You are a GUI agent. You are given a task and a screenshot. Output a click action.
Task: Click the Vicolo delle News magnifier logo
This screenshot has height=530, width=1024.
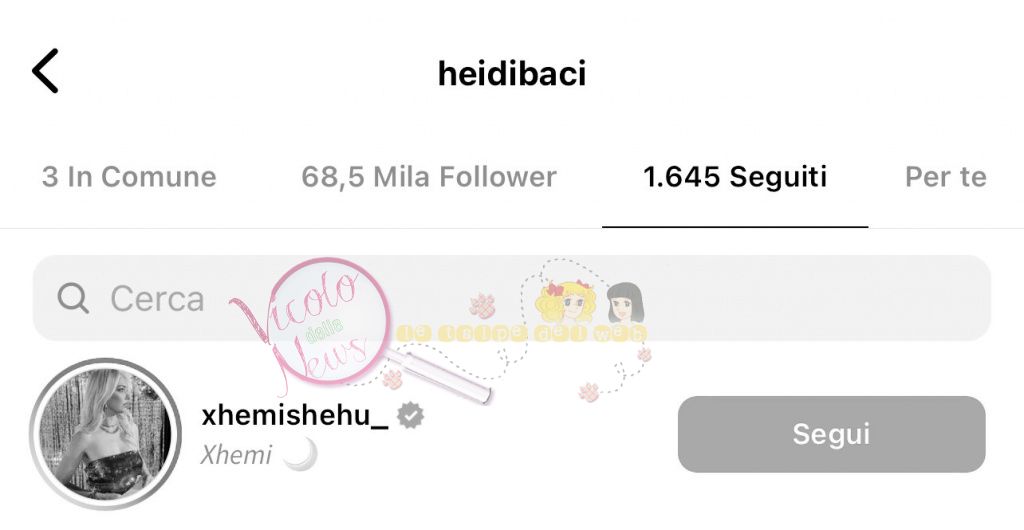point(325,324)
